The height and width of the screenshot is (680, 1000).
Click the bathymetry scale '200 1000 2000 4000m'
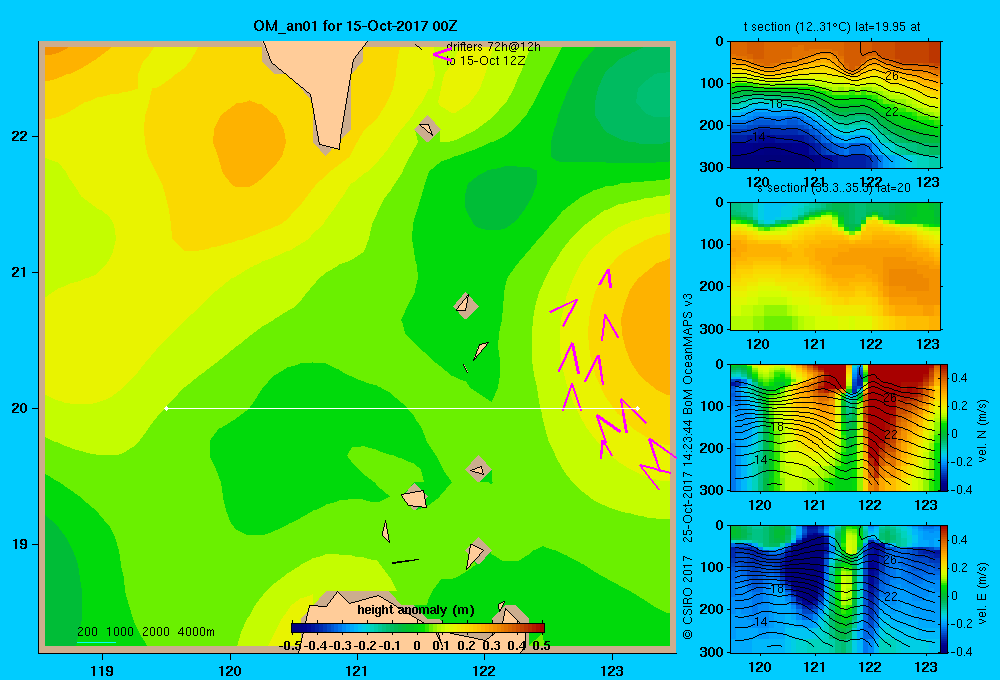pos(145,632)
